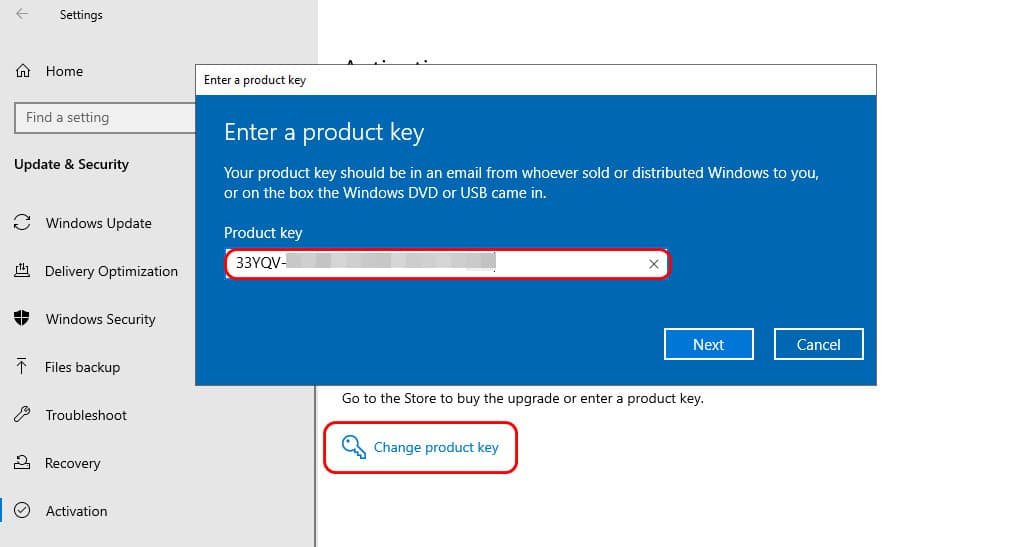The image size is (1024, 547).
Task: Click the Windows Security shield icon
Action: pyautogui.click(x=22, y=318)
